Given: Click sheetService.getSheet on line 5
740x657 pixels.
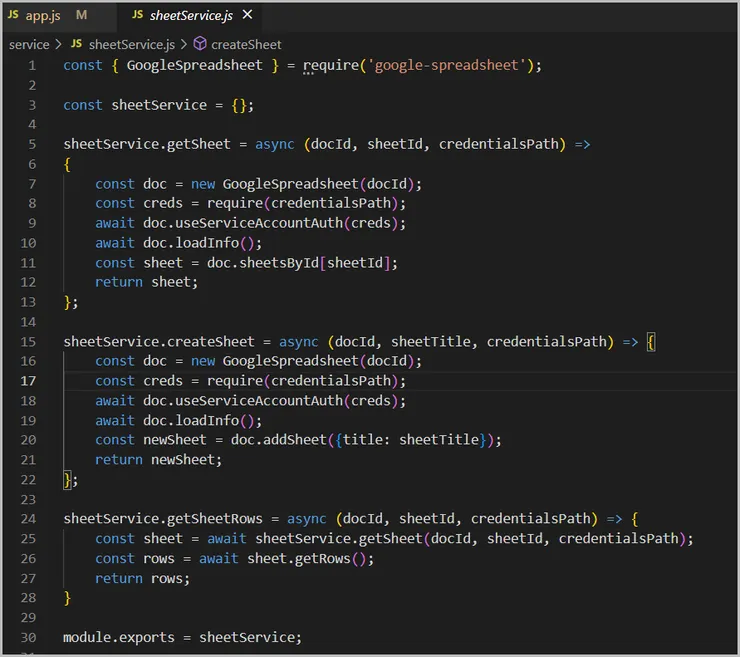Looking at the screenshot, I should 147,144.
